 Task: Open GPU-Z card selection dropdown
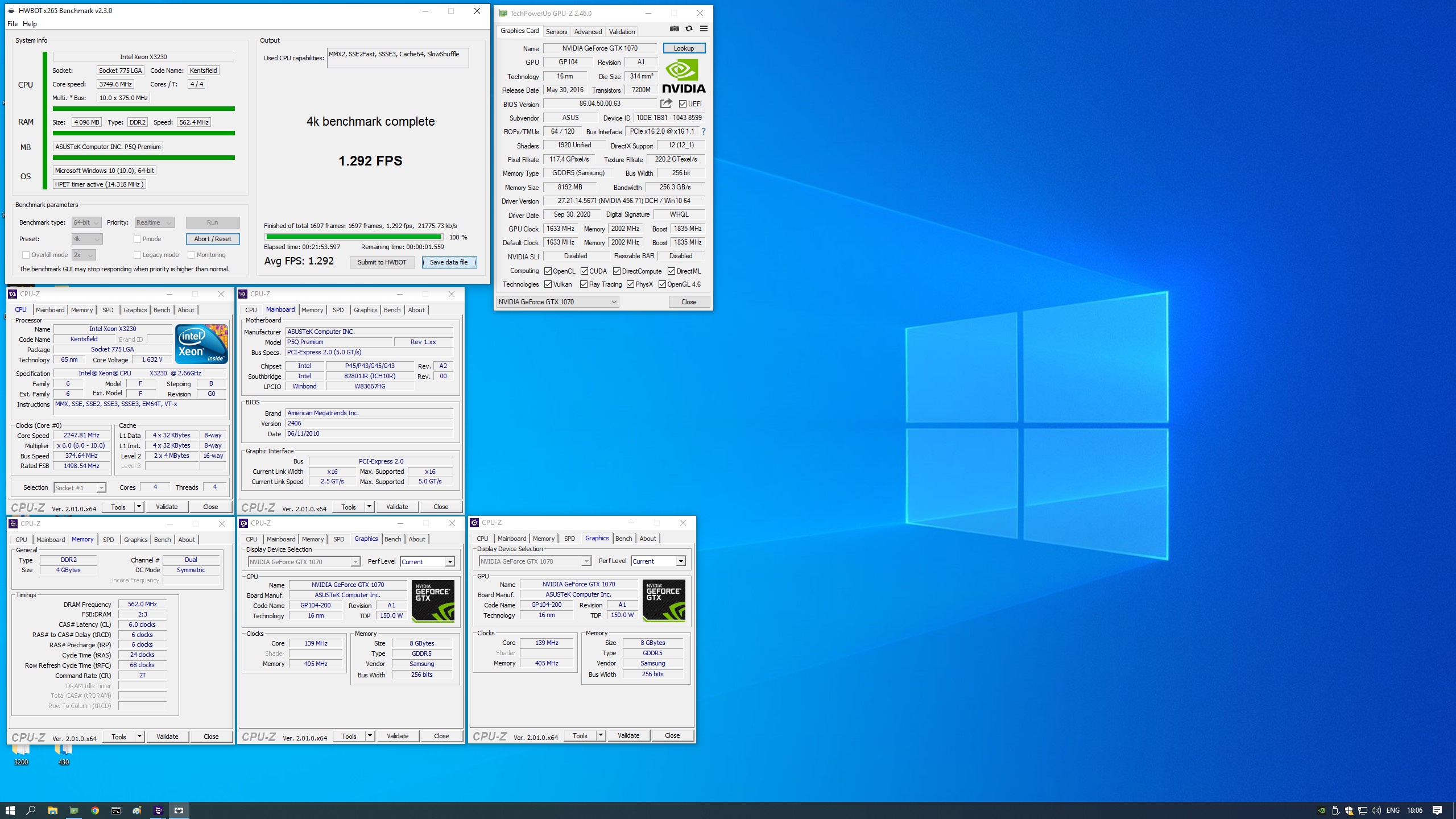point(557,302)
